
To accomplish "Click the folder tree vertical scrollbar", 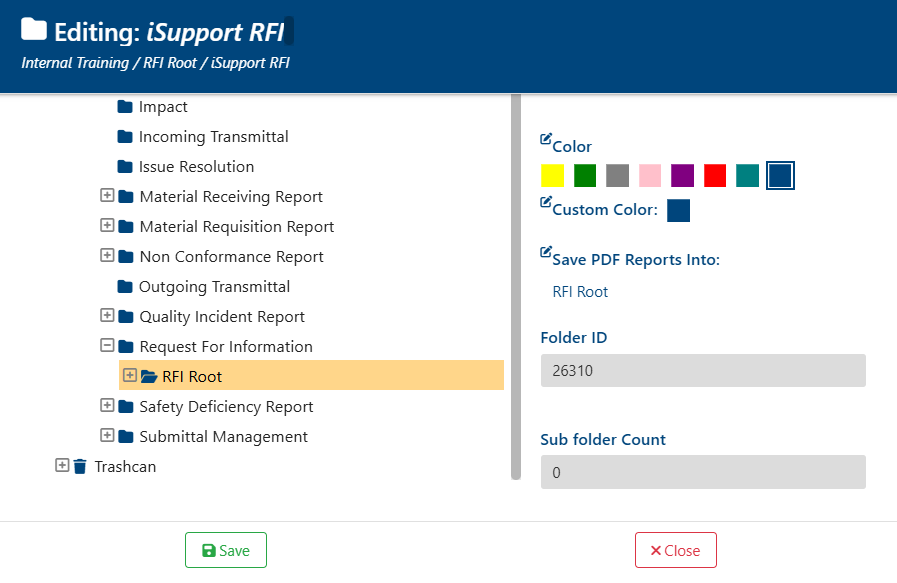I will click(516, 286).
